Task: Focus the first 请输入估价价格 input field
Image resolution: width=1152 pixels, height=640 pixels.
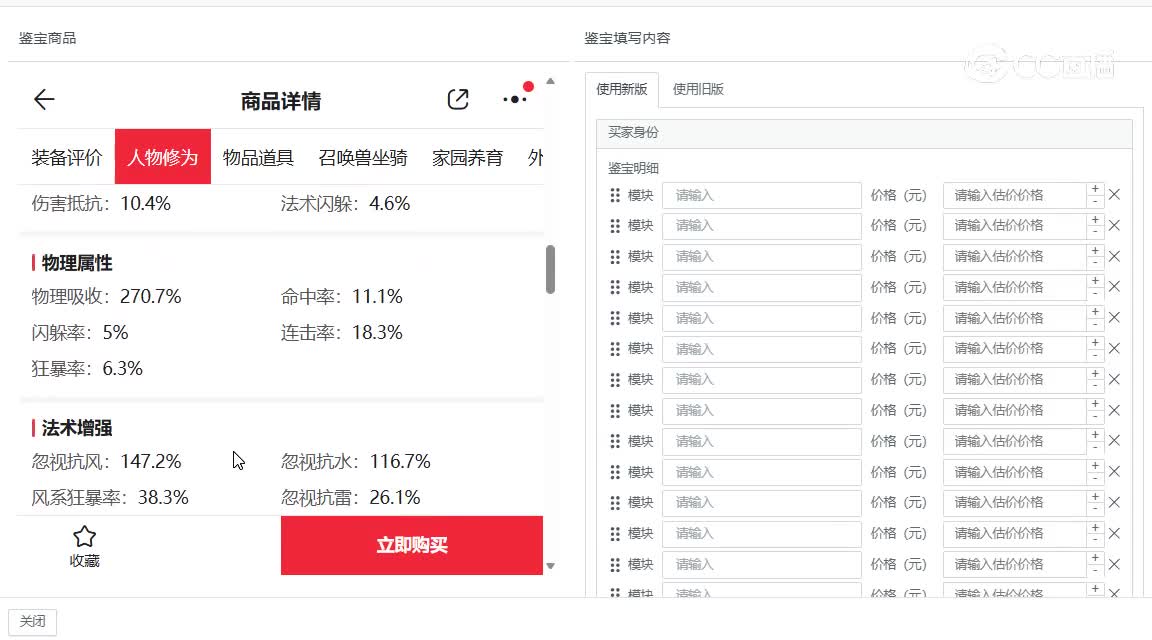Action: pos(1014,195)
